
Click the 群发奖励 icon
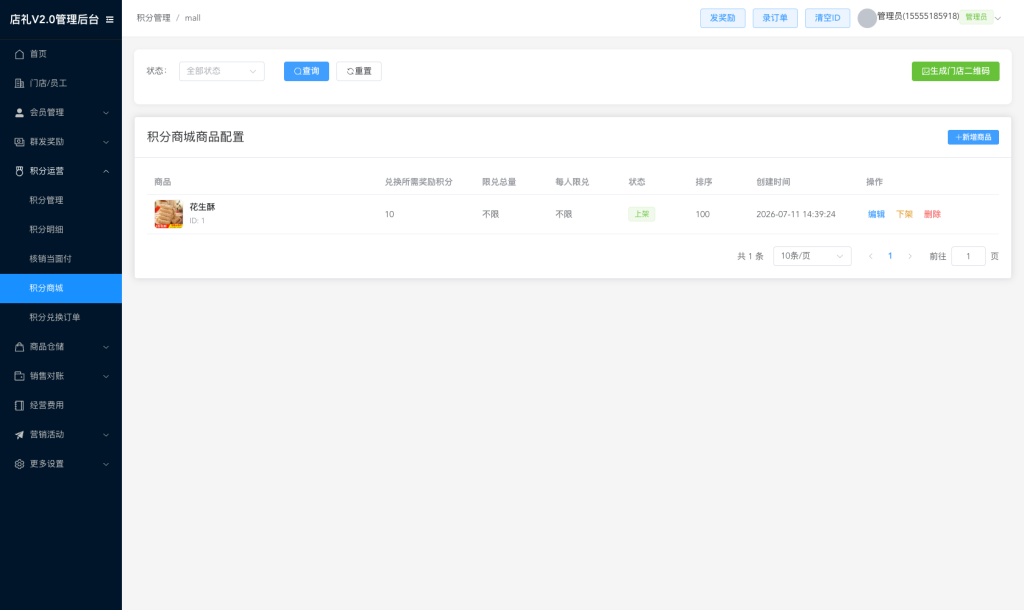20,142
